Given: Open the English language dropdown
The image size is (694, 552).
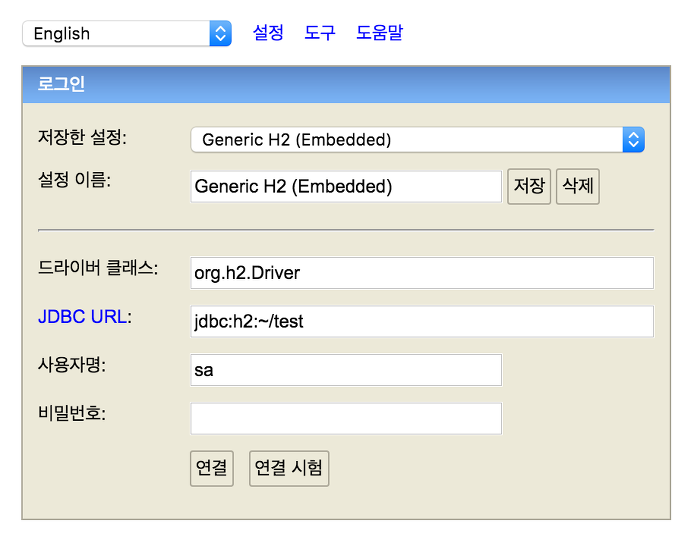Looking at the screenshot, I should 127,33.
